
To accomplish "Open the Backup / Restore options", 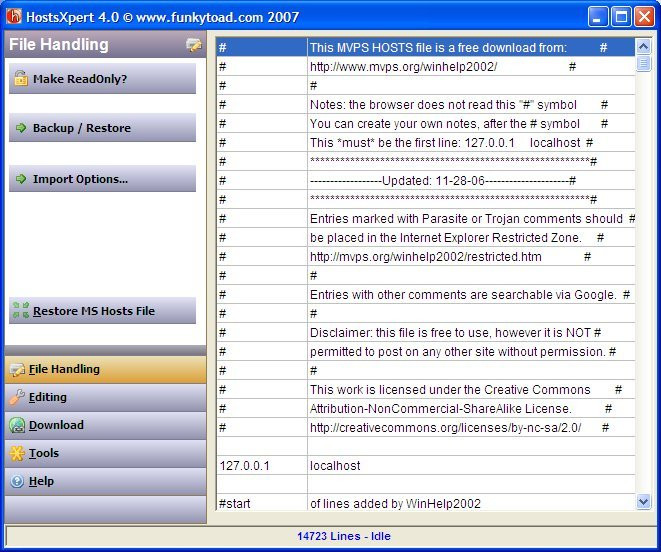I will pos(102,127).
